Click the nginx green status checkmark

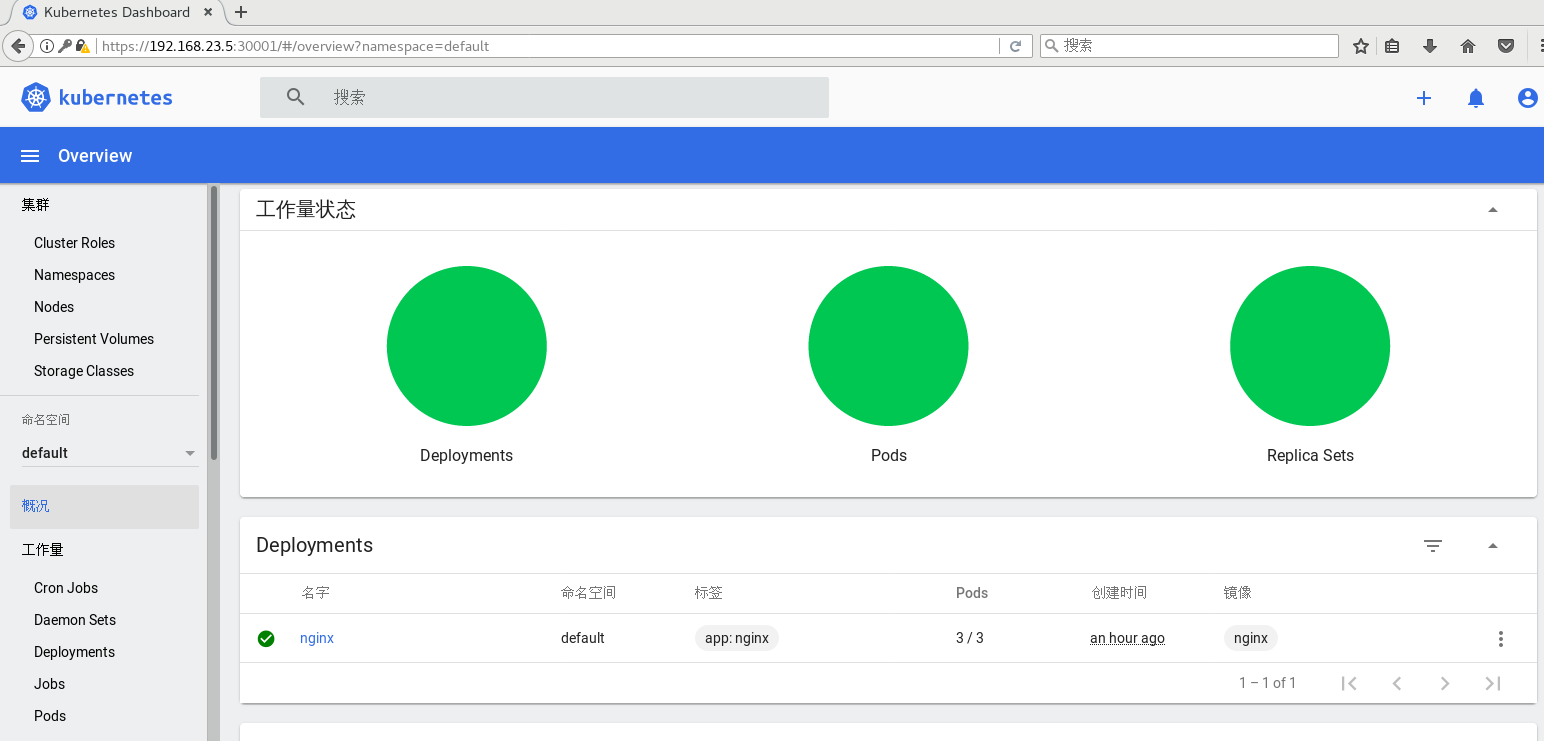pyautogui.click(x=266, y=638)
